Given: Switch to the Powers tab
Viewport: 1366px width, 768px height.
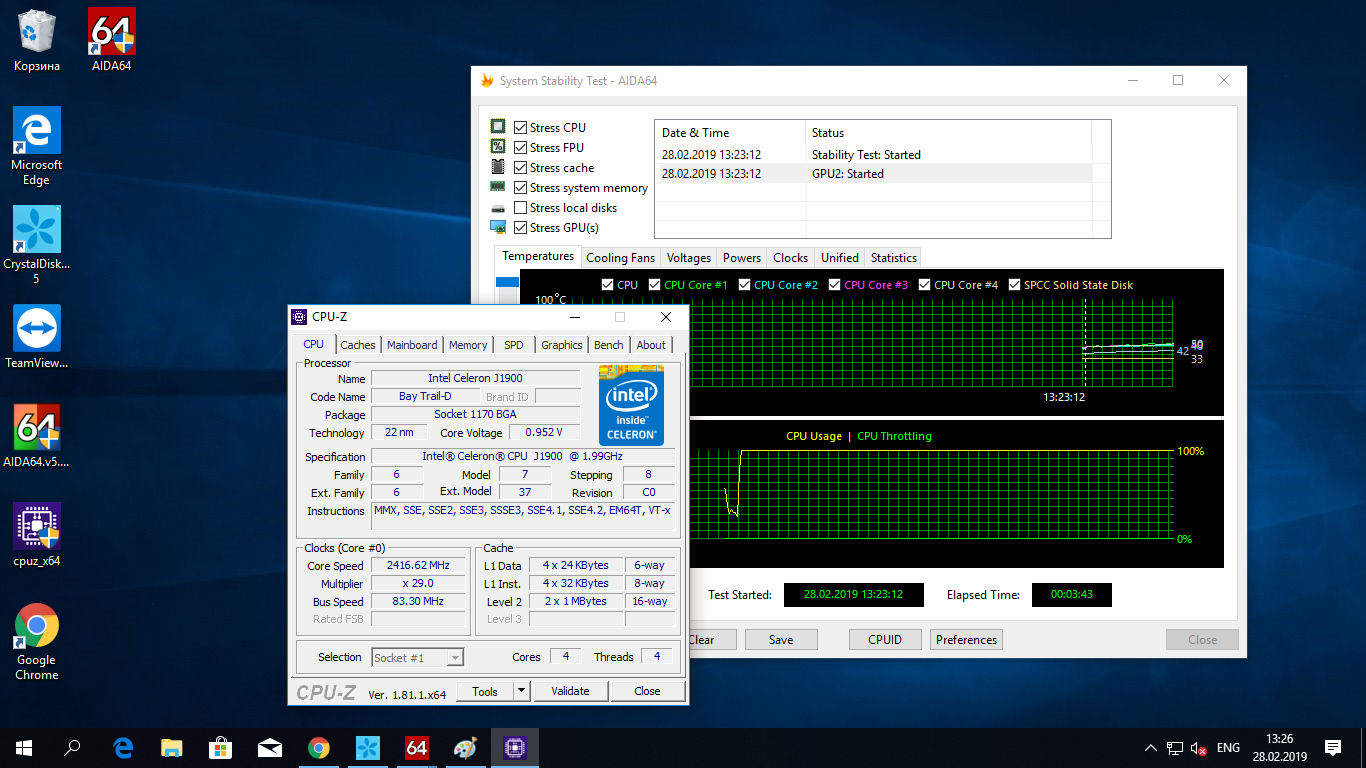Looking at the screenshot, I should coord(742,258).
